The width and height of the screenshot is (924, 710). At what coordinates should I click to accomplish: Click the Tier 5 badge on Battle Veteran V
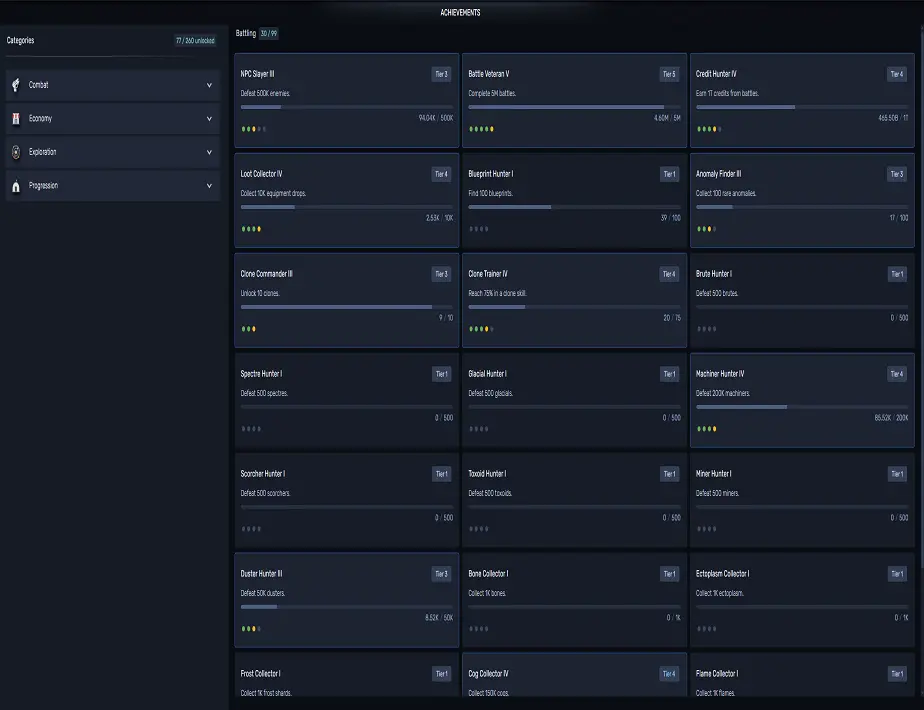pyautogui.click(x=669, y=74)
